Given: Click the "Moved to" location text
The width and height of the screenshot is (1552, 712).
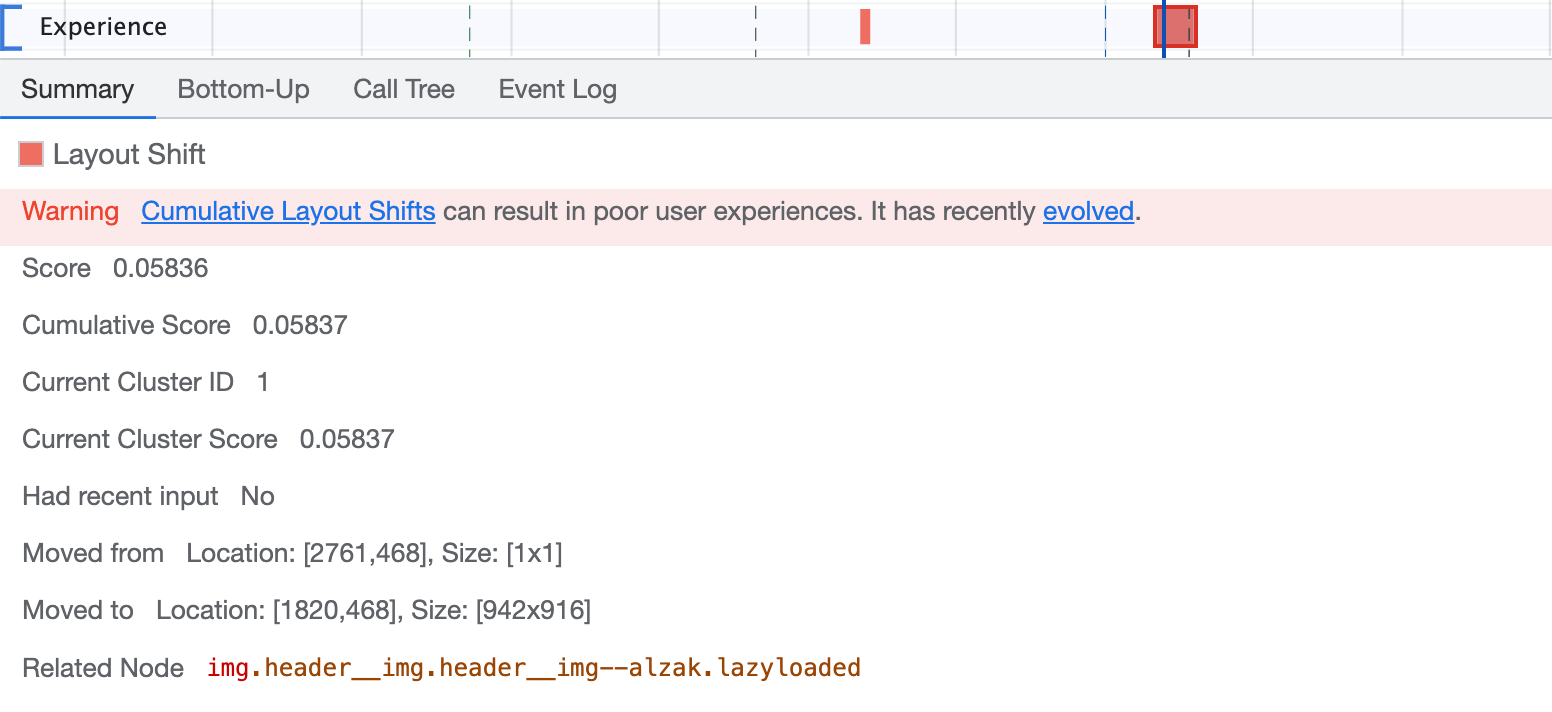Looking at the screenshot, I should coord(373,611).
